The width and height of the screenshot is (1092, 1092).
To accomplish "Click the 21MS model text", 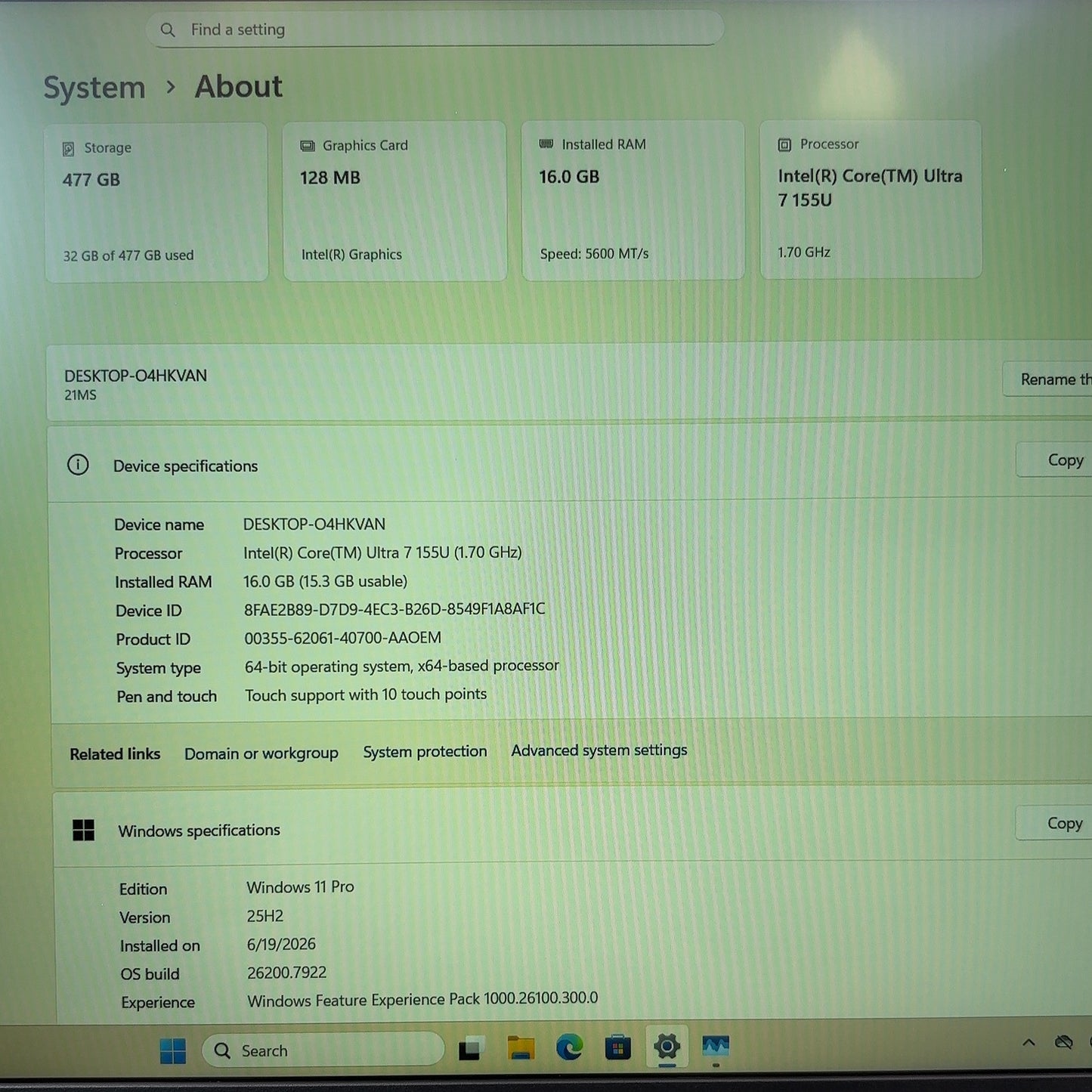I will click(x=80, y=395).
